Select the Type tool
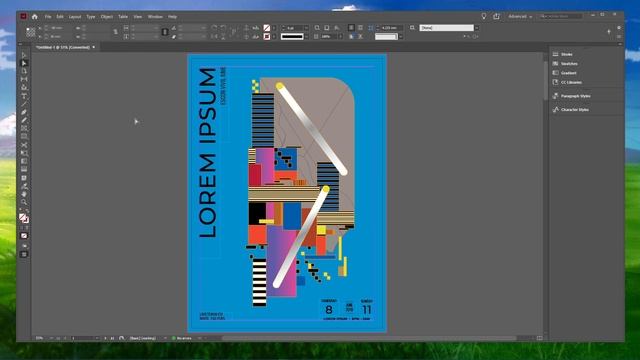The image size is (640, 360). coord(24,96)
